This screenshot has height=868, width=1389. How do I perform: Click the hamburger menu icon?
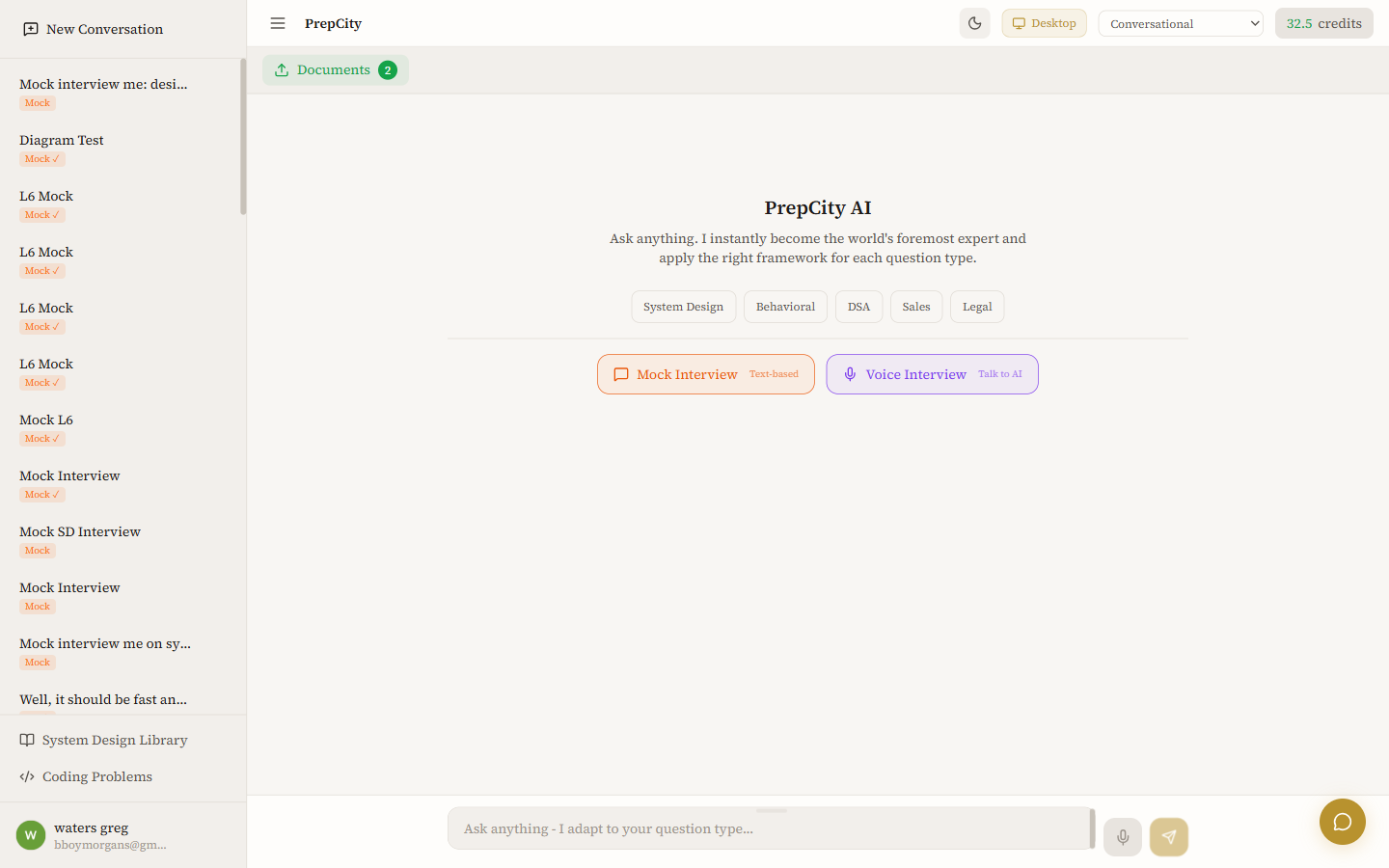pyautogui.click(x=278, y=23)
